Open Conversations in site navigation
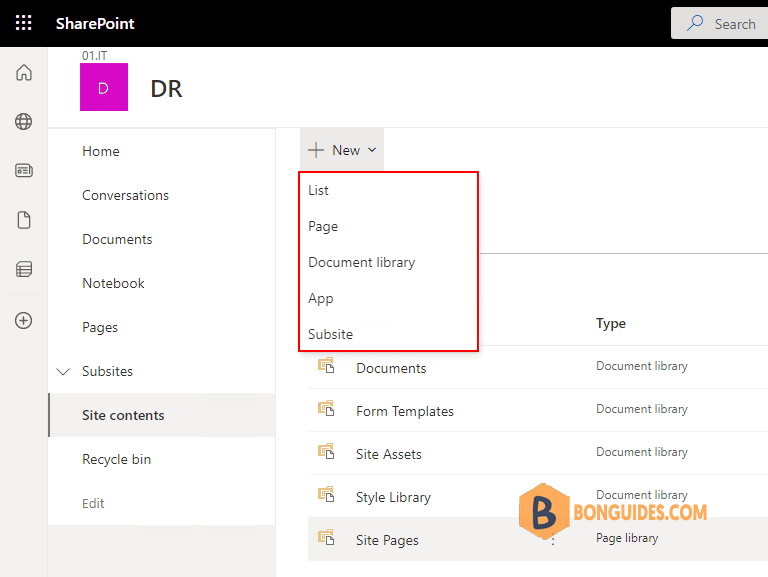The height and width of the screenshot is (577, 768). (x=125, y=195)
